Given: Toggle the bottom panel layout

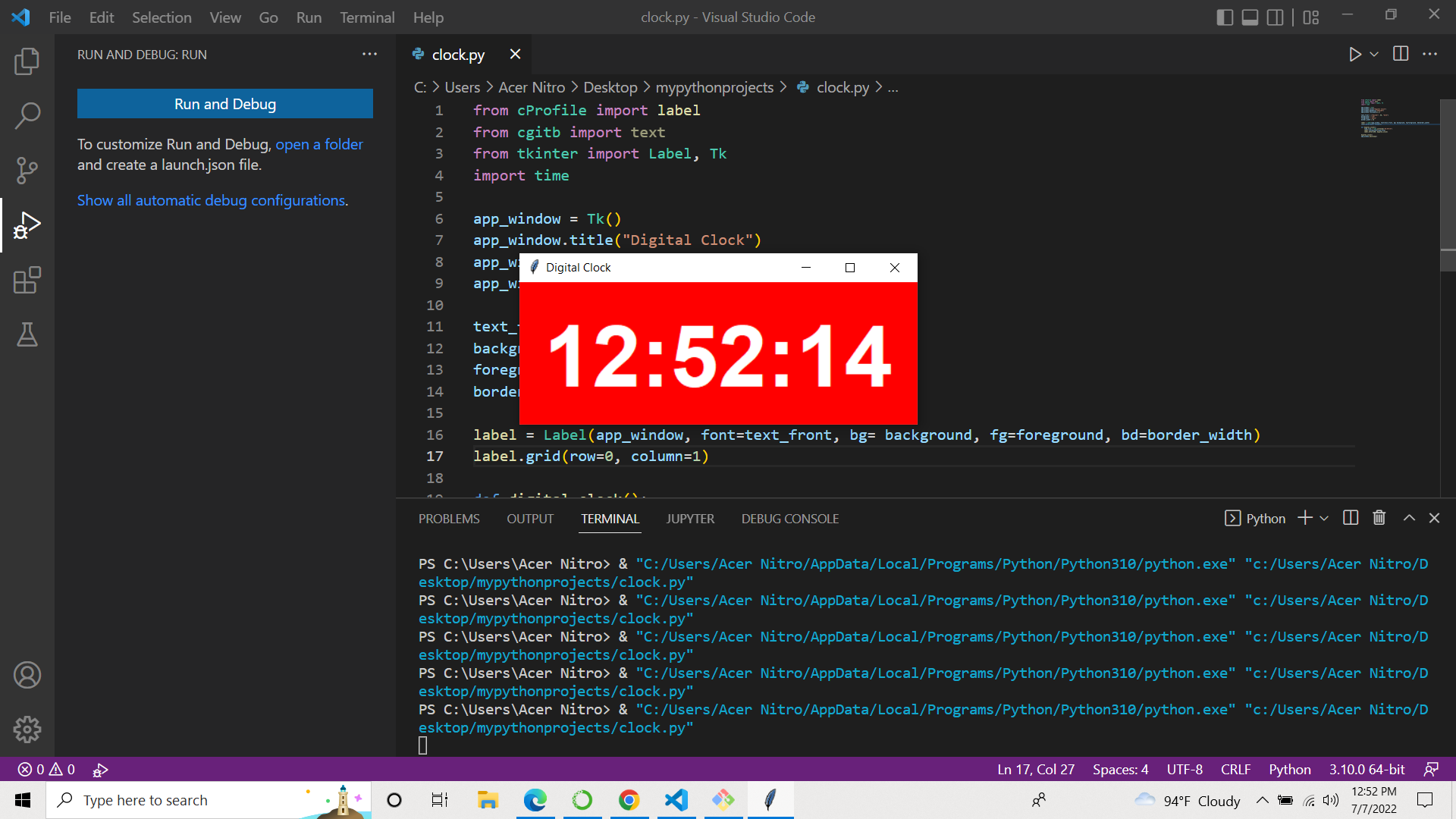Looking at the screenshot, I should (x=1250, y=17).
